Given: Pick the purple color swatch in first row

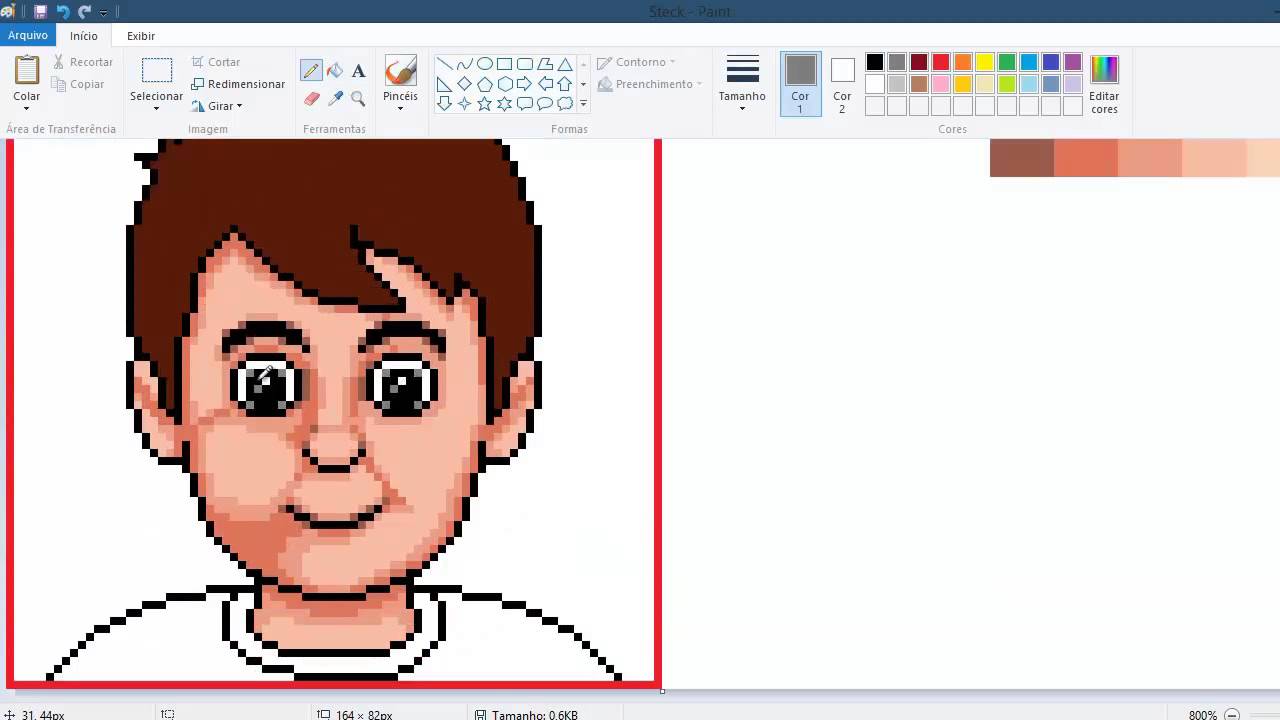Looking at the screenshot, I should click(1073, 62).
